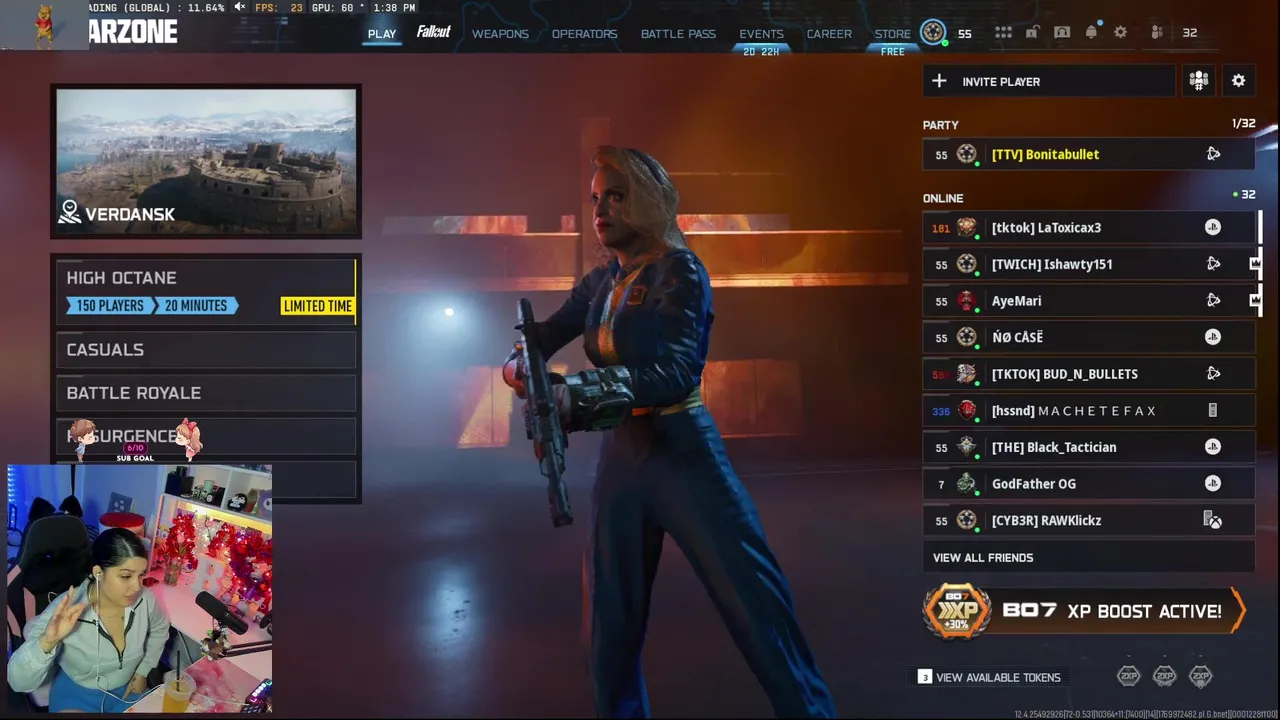Click PlayStation icon on Black_Tactician row
1280x720 pixels.
pos(1213,447)
